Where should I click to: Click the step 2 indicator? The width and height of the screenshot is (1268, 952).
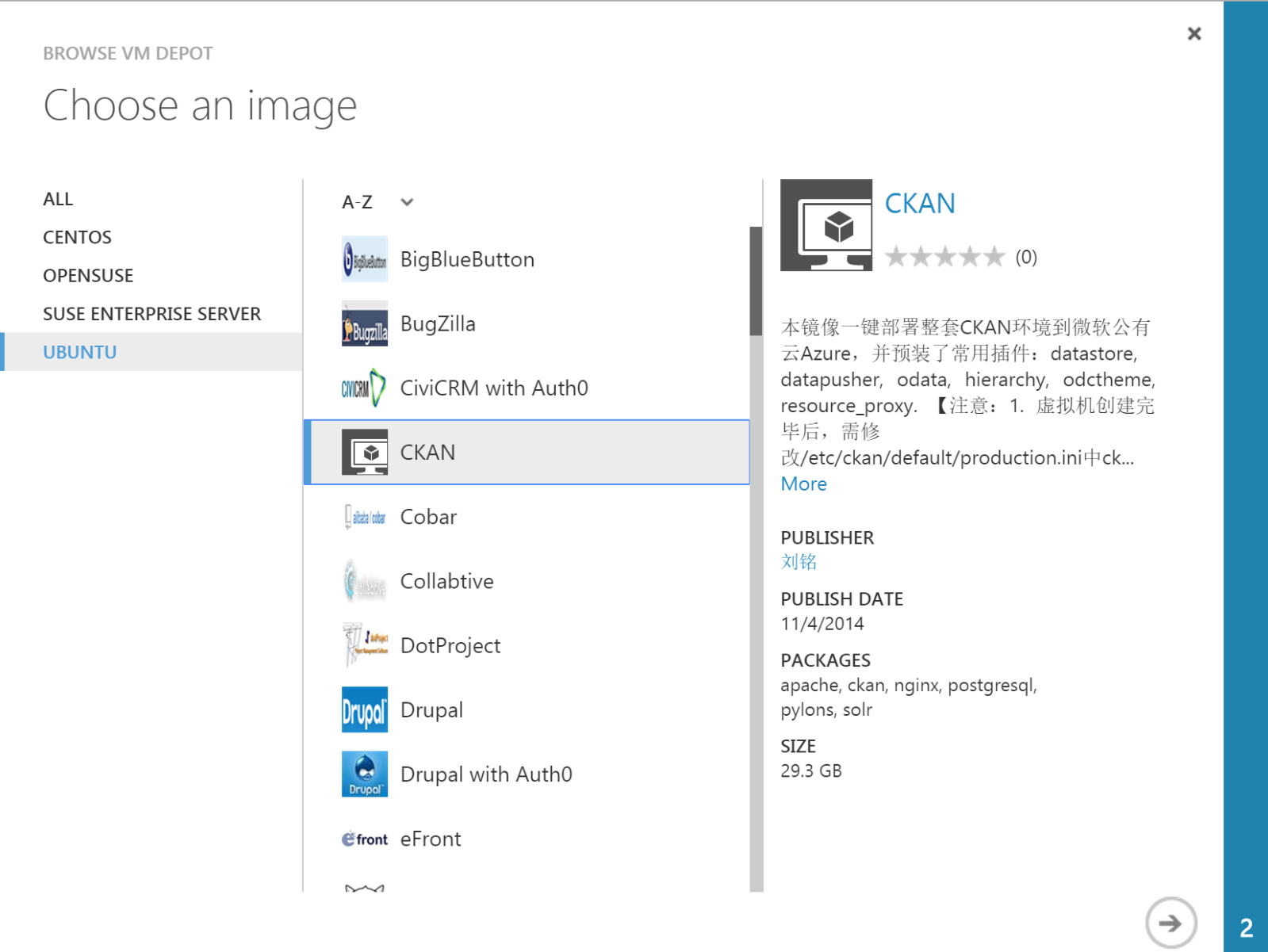coord(1246,927)
